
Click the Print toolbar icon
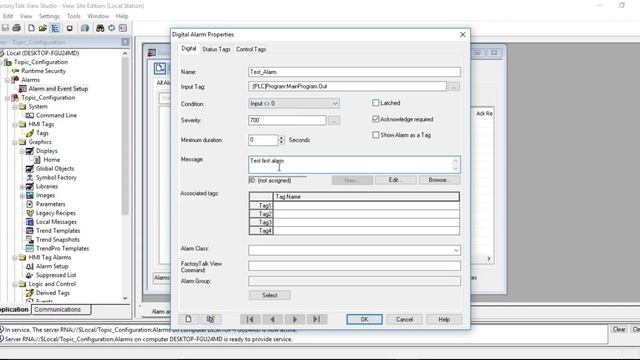click(17, 28)
